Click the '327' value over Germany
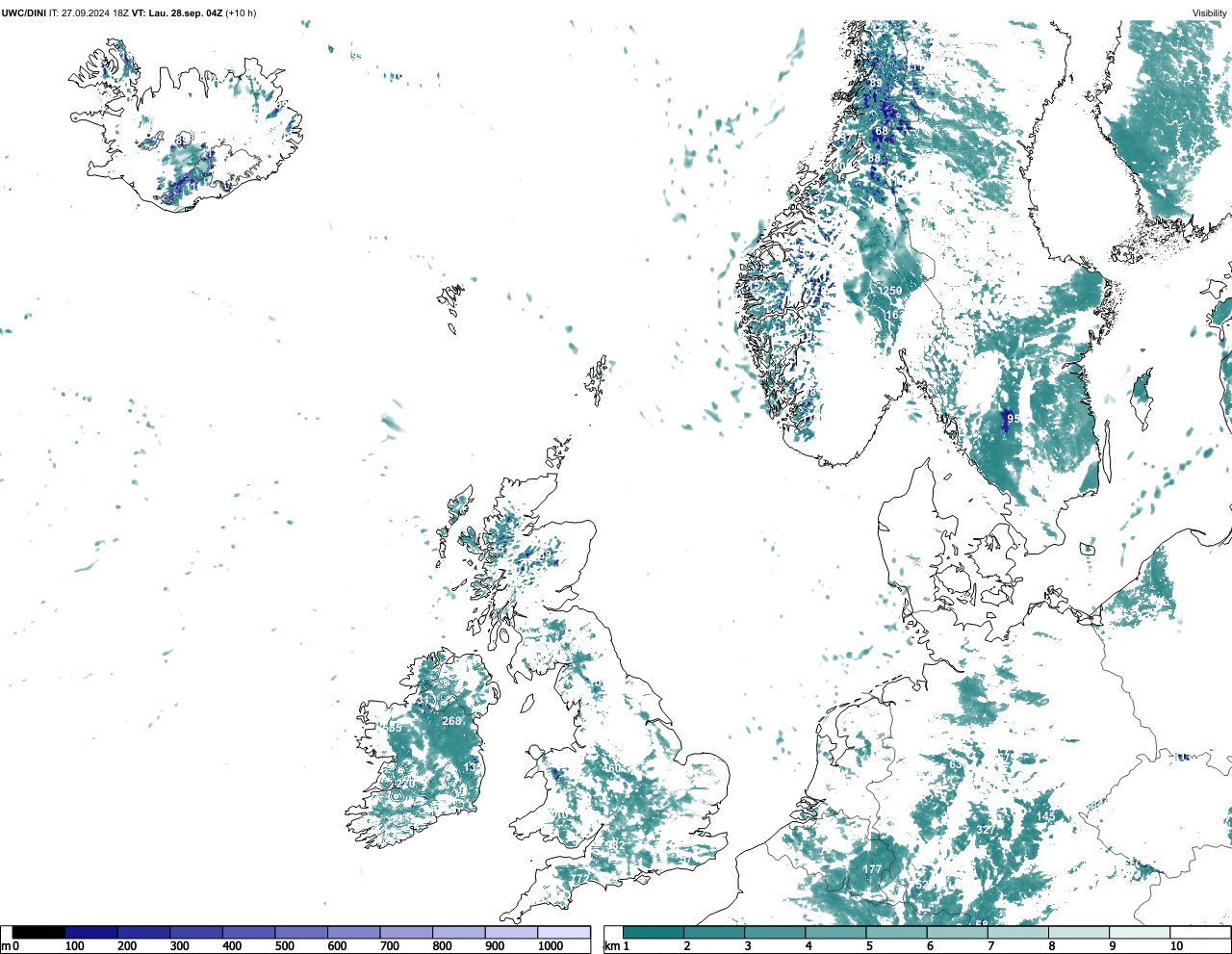Image resolution: width=1232 pixels, height=954 pixels. (986, 830)
